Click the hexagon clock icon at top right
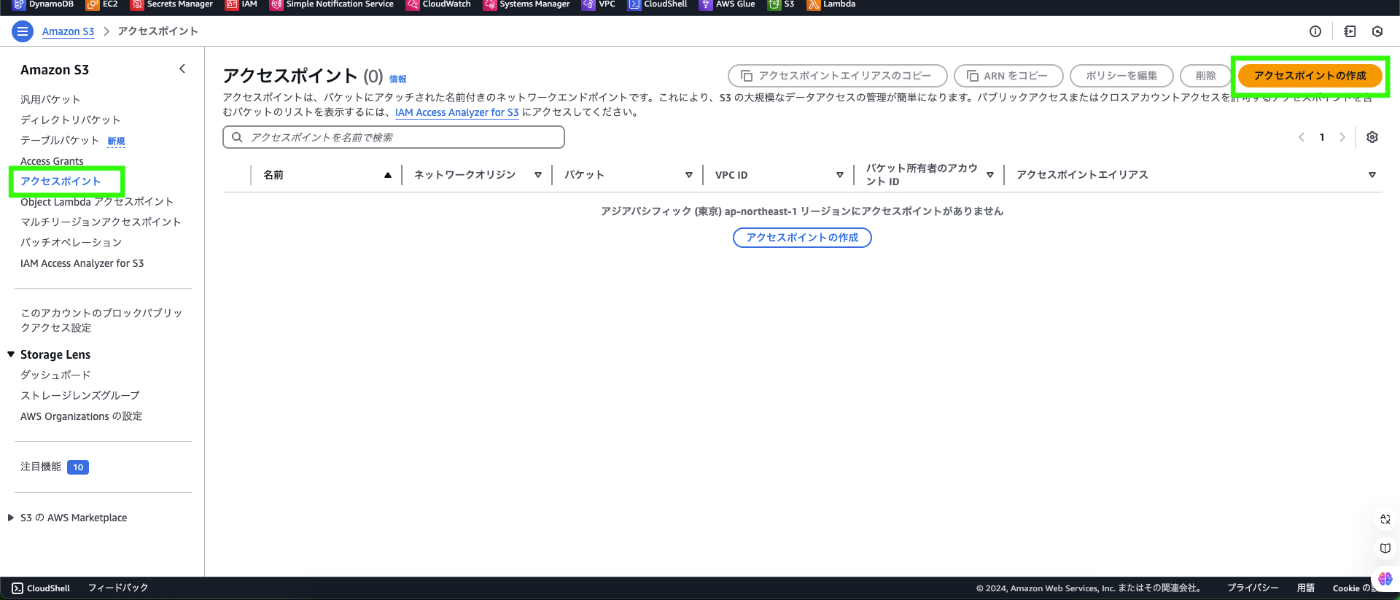This screenshot has height=600, width=1400. click(1378, 31)
